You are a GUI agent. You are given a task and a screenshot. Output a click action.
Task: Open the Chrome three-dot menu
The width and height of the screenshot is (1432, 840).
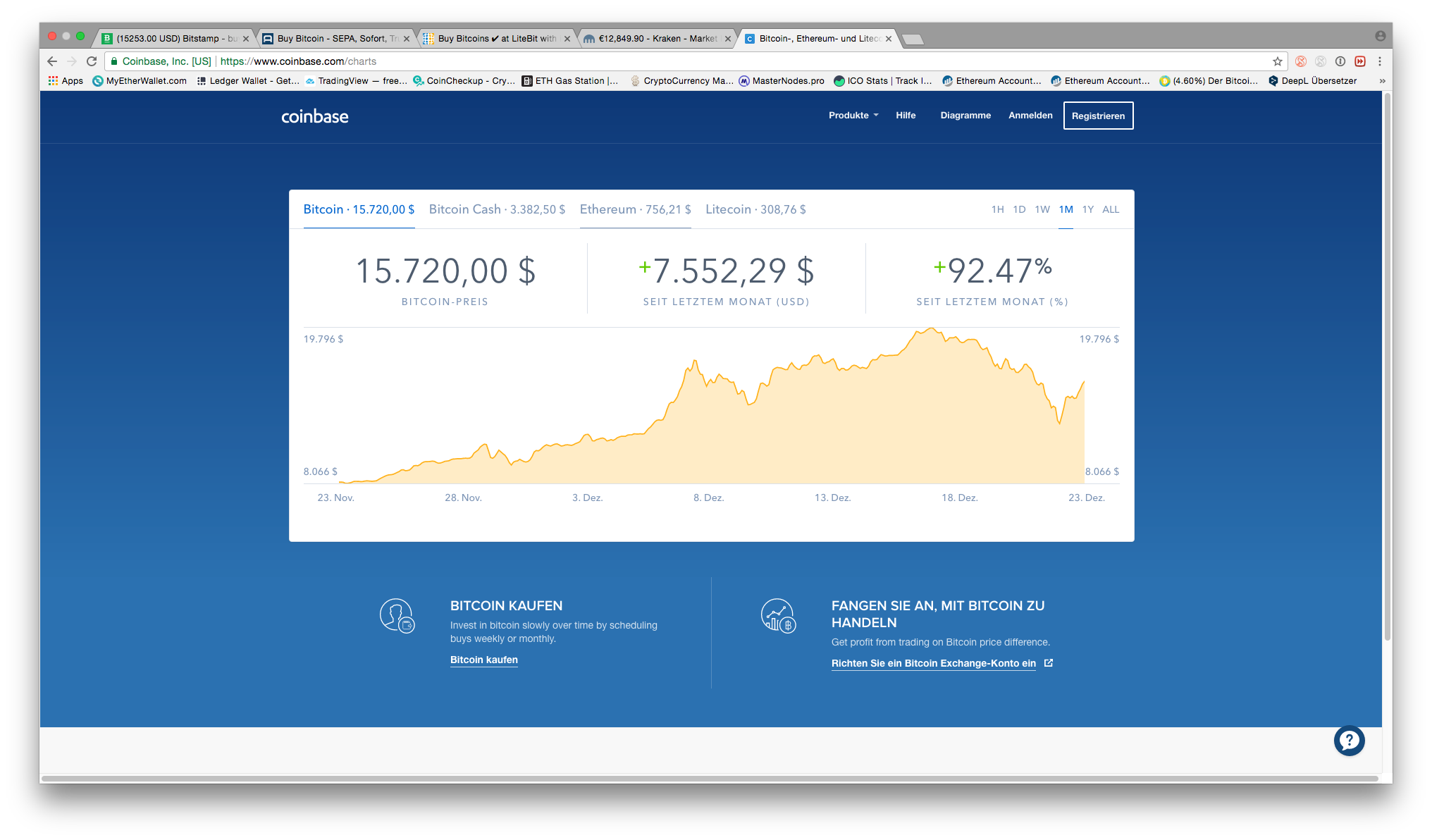click(1380, 61)
